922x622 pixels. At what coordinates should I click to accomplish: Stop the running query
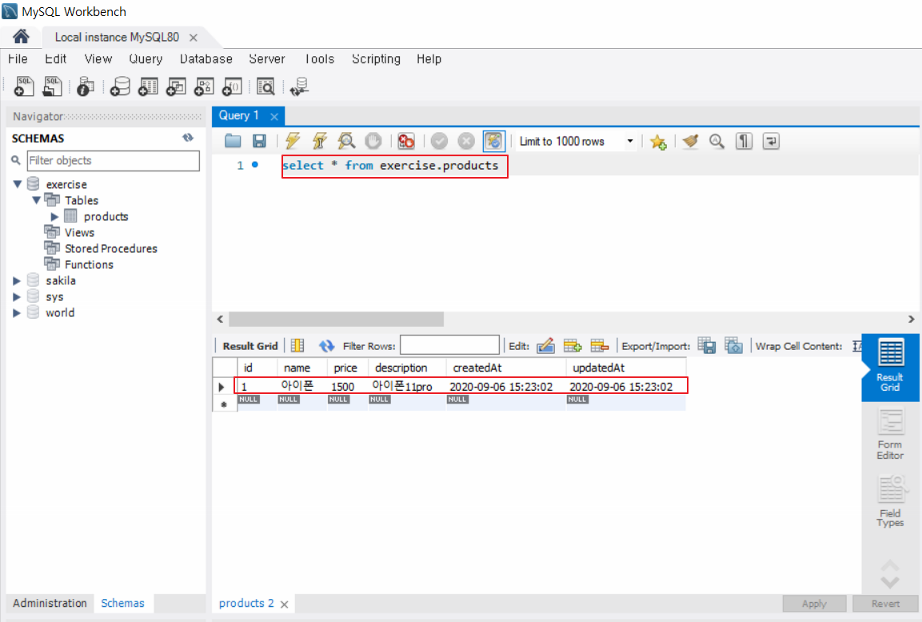pyautogui.click(x=373, y=141)
